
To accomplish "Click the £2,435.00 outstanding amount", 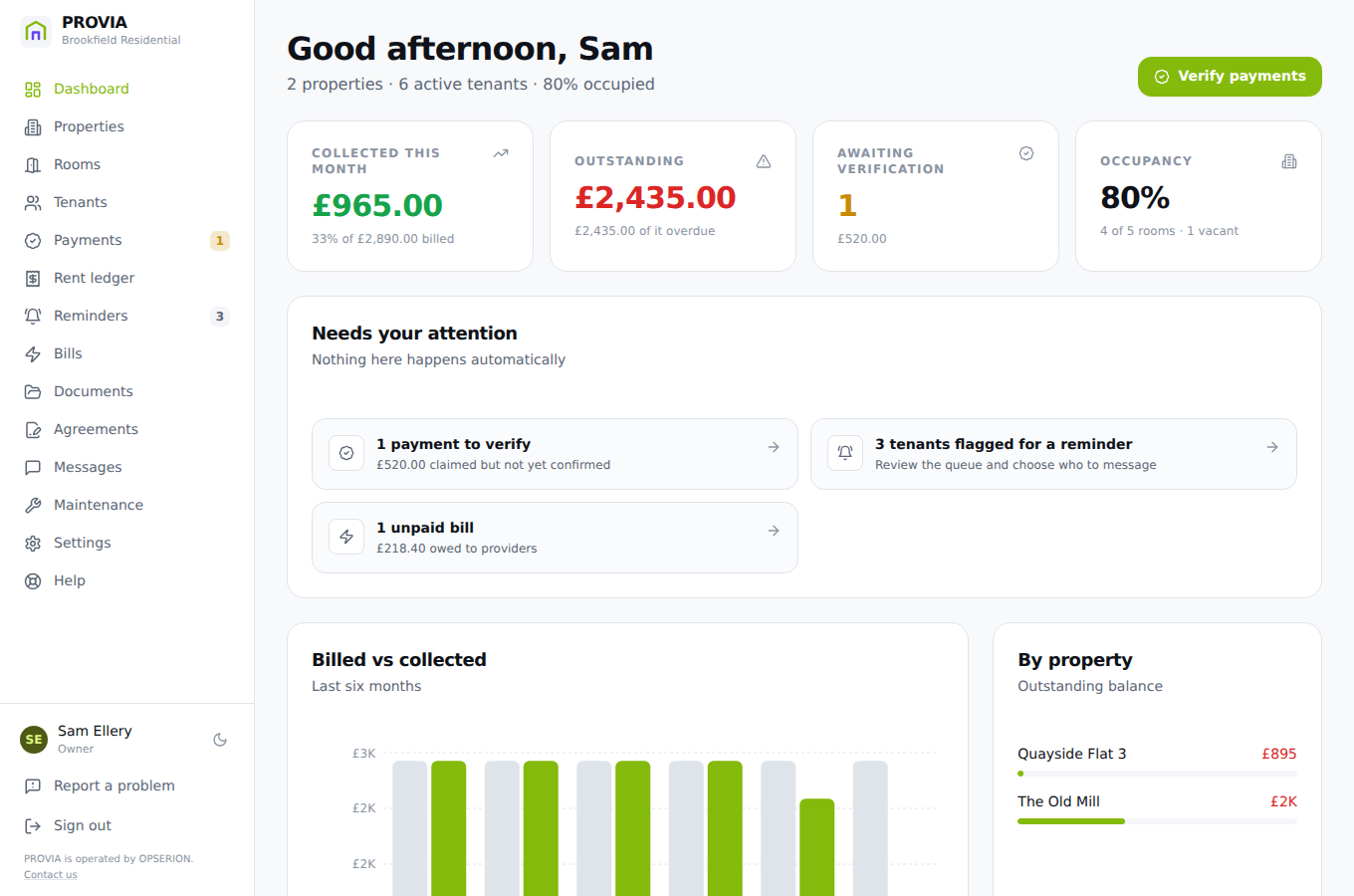I will click(655, 198).
